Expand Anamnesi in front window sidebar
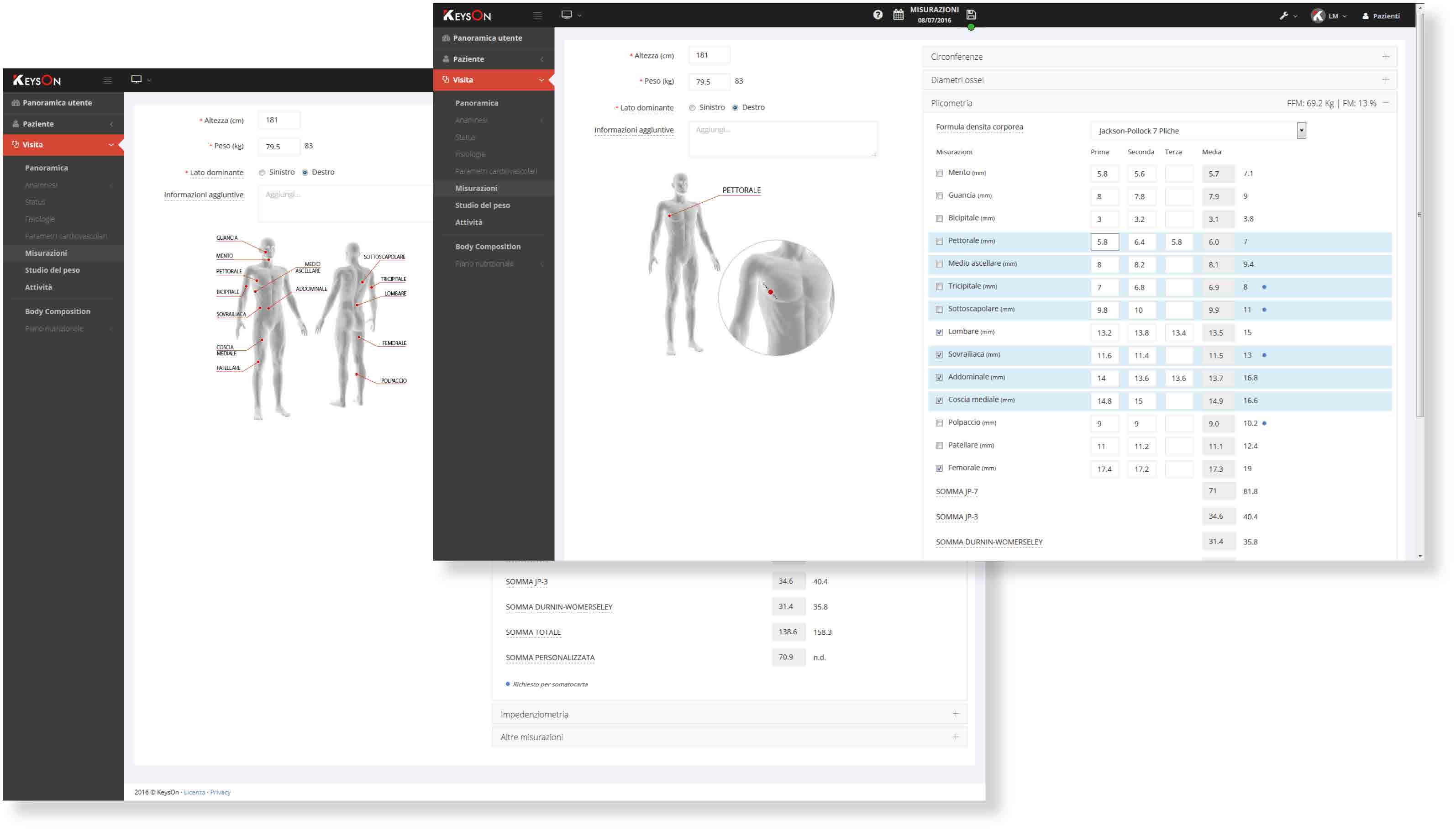Image resolution: width=1456 pixels, height=832 pixels. [494, 120]
